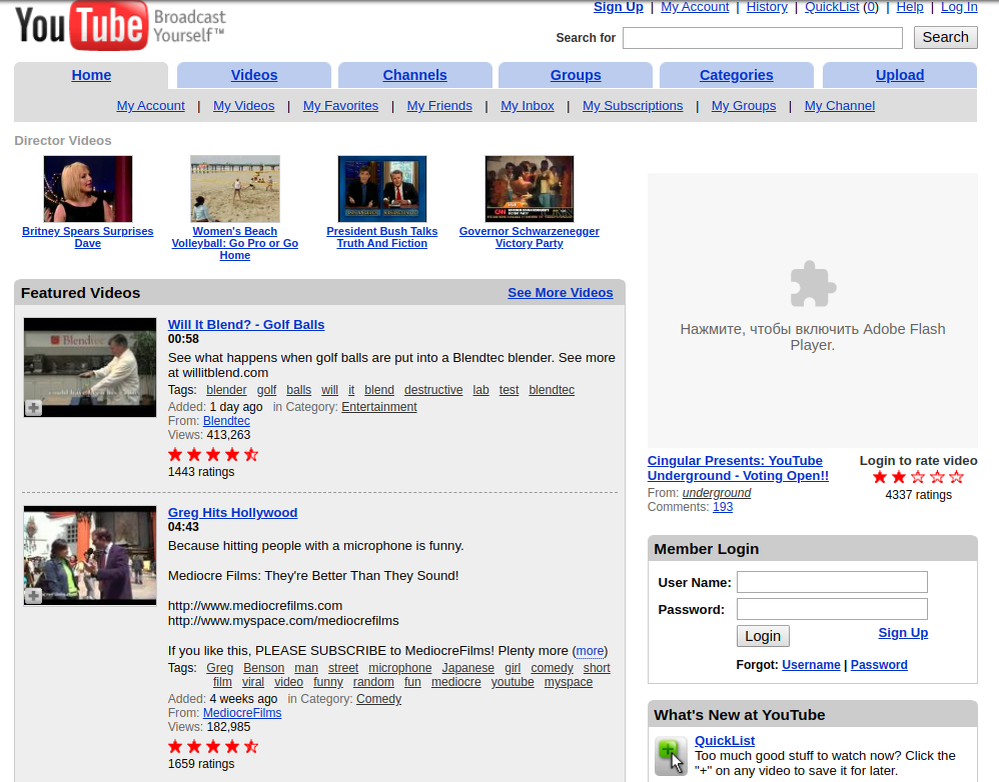
Task: Open the Greg Hits Hollywood title link
Action: pyautogui.click(x=233, y=512)
